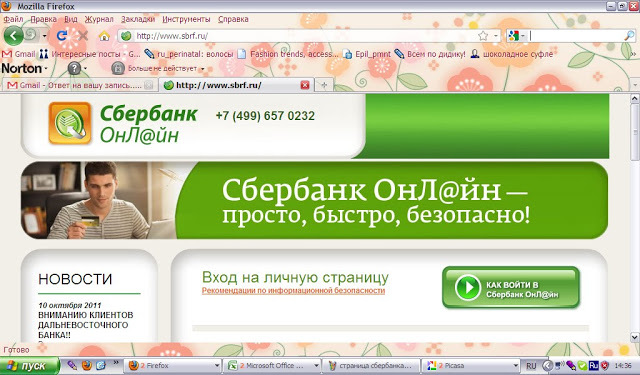Screen dimensions: 640x375
Task: Click the Sberbank Online orange logo
Action: point(70,123)
